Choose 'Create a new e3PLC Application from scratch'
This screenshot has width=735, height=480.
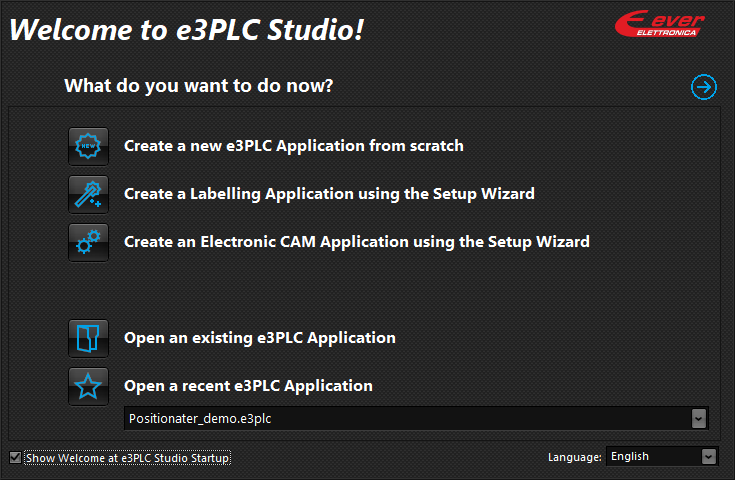tap(293, 146)
